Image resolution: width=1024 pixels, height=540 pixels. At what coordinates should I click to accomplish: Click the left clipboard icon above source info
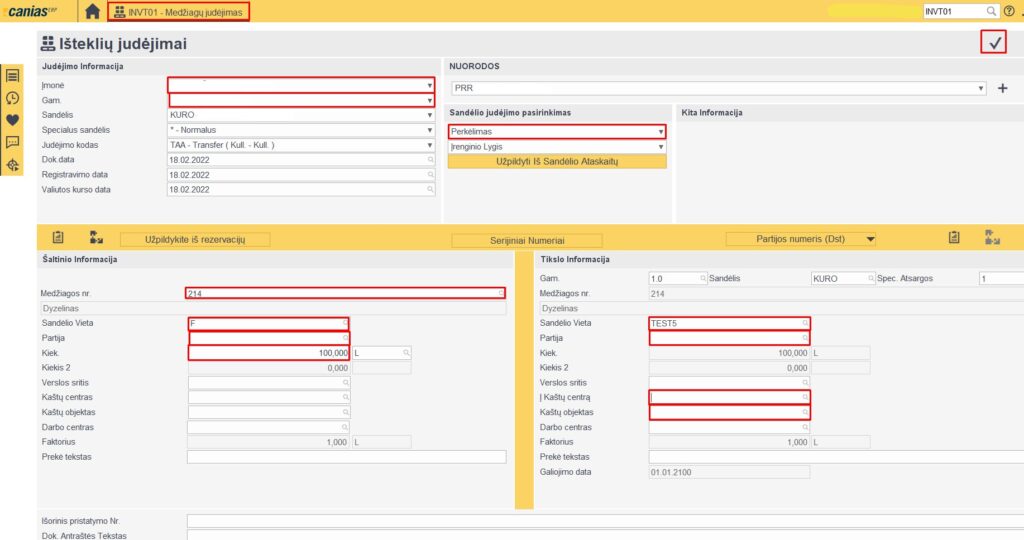coord(58,238)
